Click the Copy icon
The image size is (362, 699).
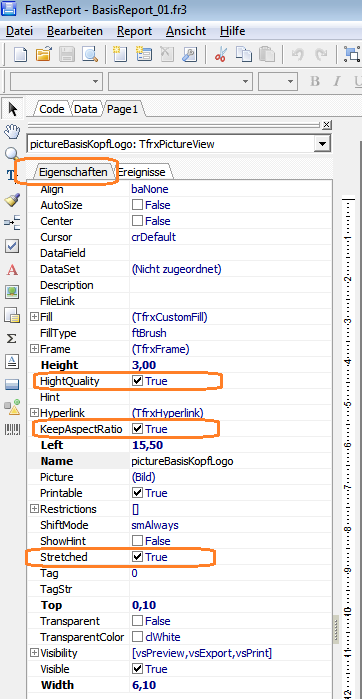243,54
